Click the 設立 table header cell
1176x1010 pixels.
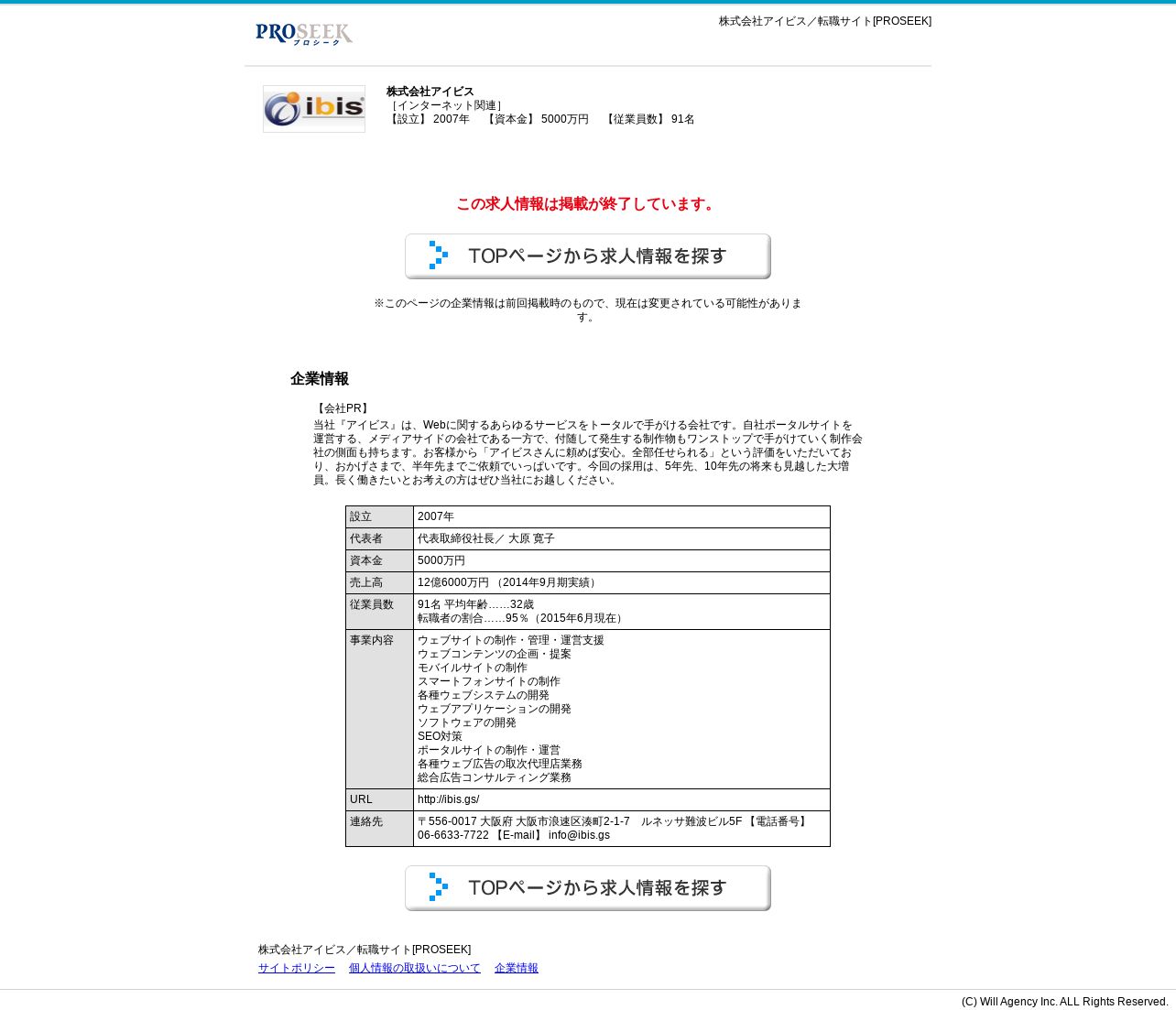pyautogui.click(x=379, y=517)
